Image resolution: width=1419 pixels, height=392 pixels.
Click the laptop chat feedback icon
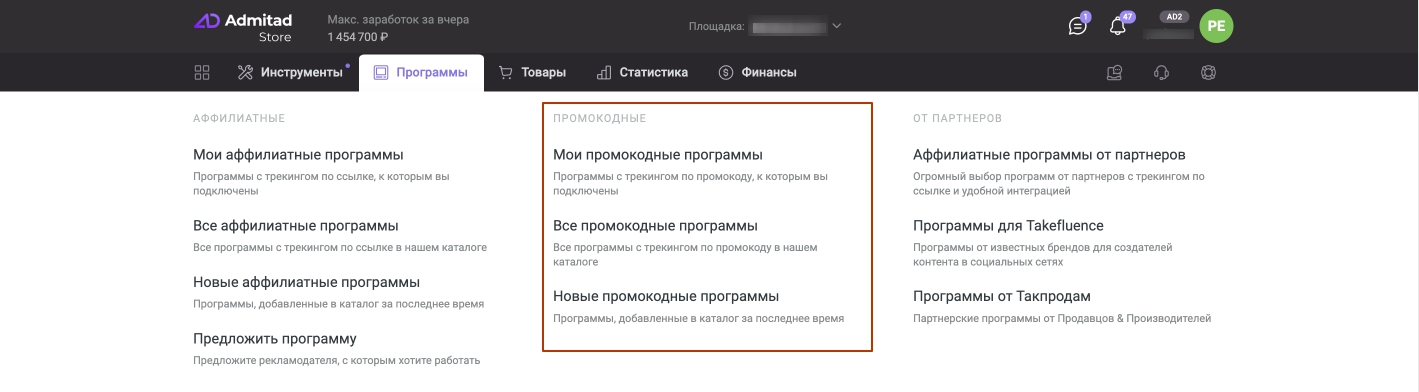(1115, 72)
